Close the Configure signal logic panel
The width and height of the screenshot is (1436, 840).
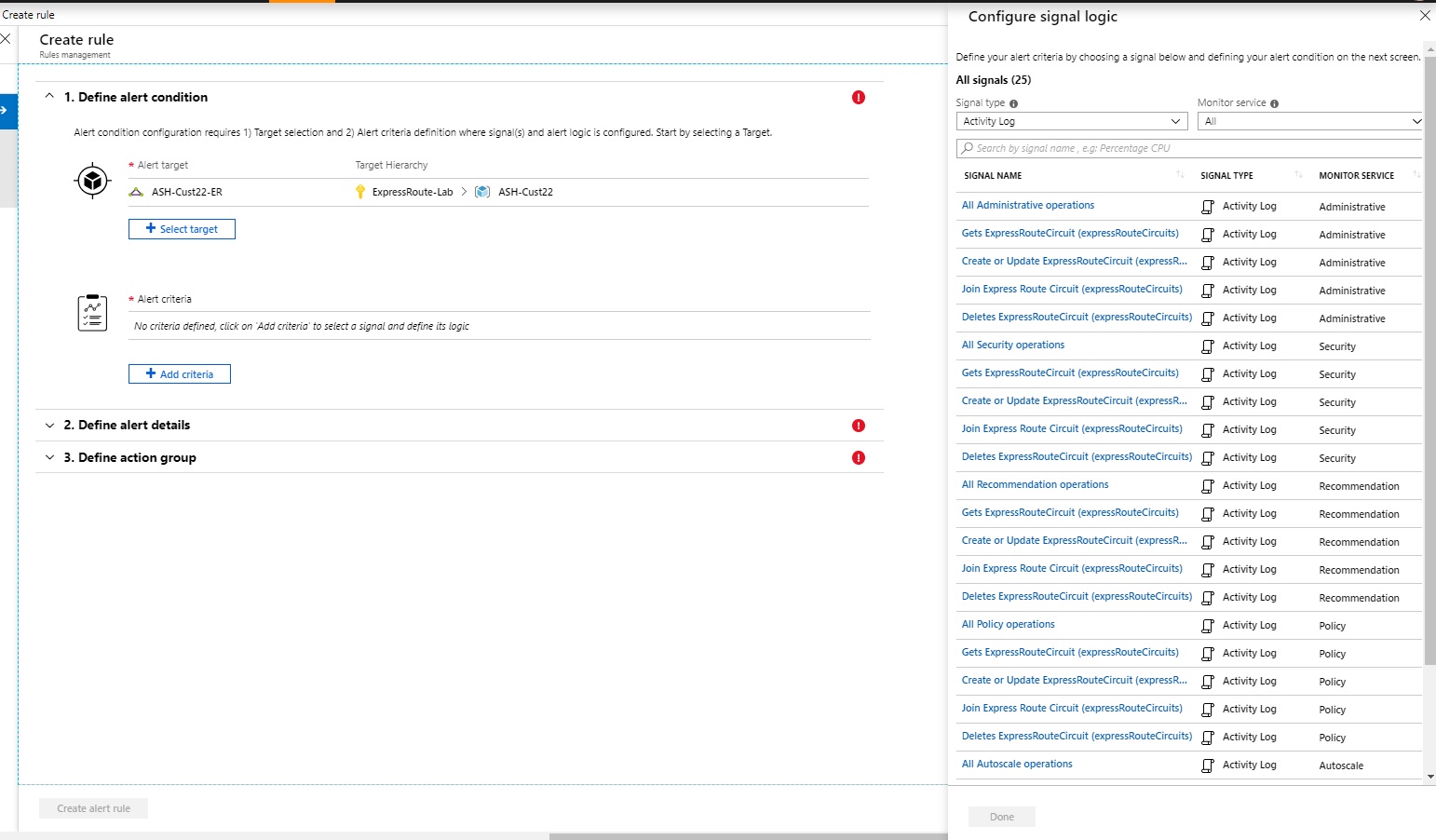click(1425, 16)
